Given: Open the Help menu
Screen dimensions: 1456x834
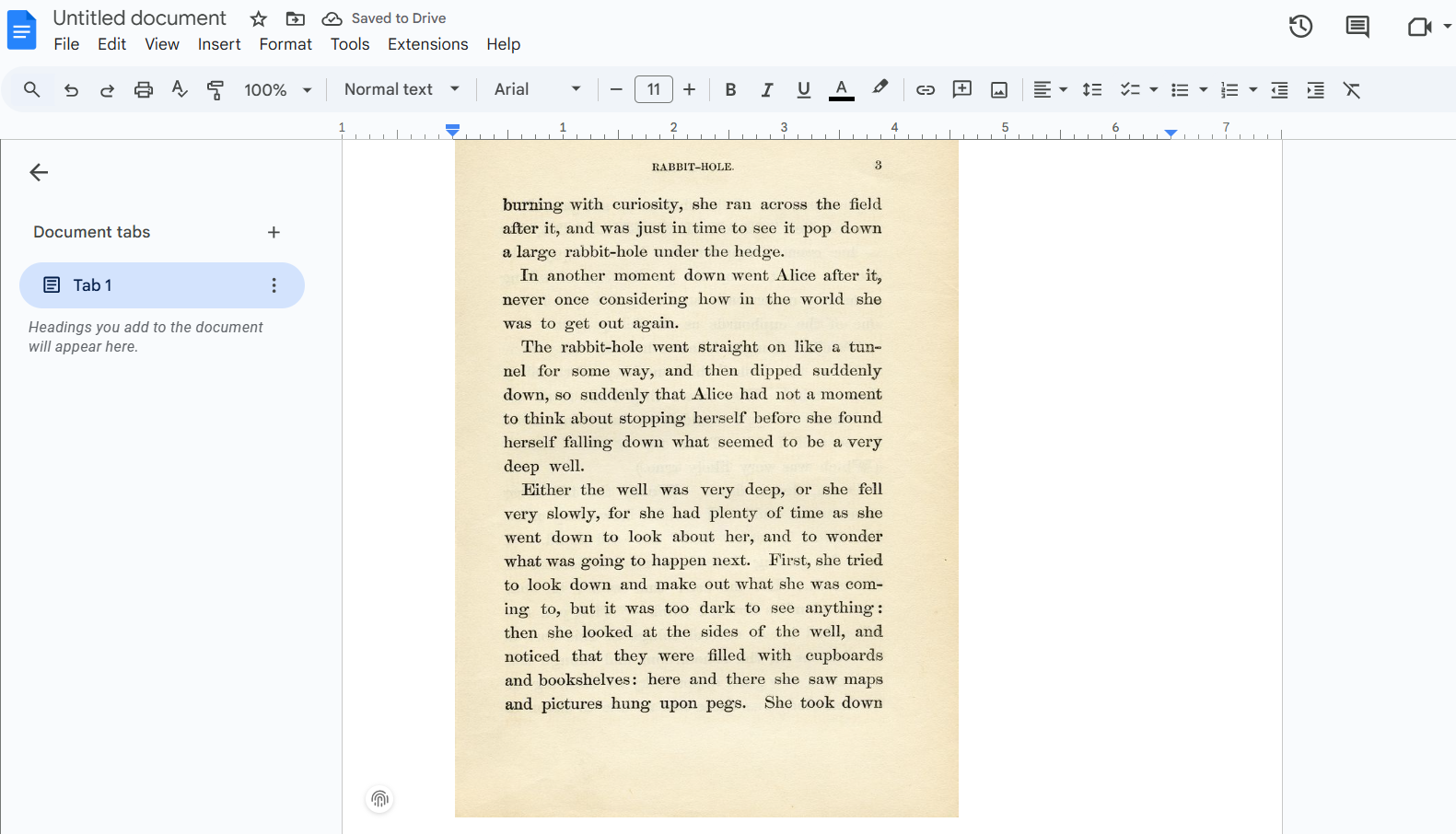Looking at the screenshot, I should coord(504,44).
